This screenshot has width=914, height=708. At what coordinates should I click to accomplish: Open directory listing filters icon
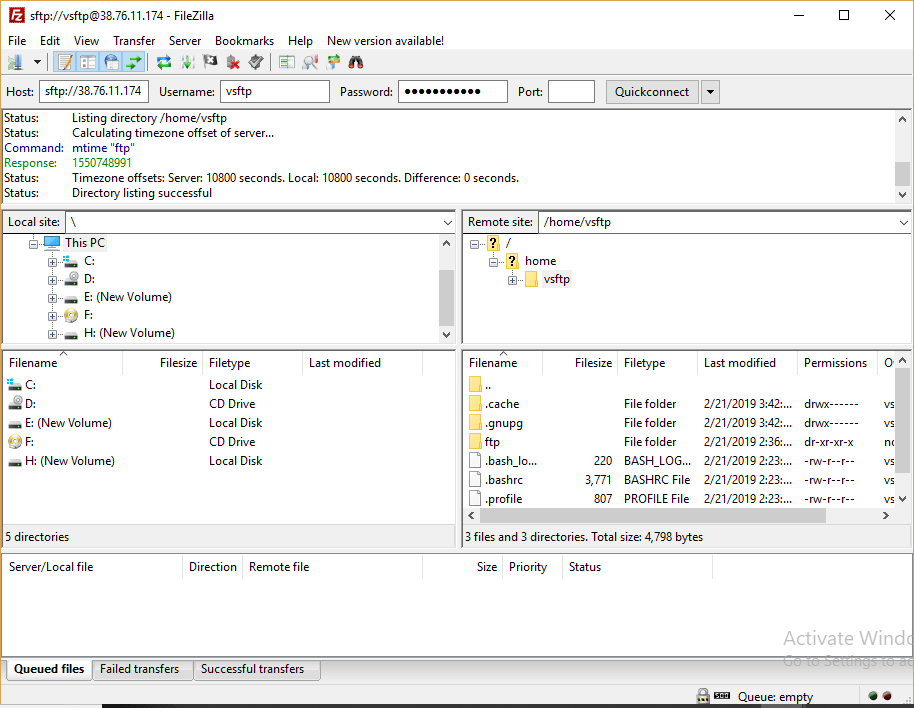click(x=286, y=62)
